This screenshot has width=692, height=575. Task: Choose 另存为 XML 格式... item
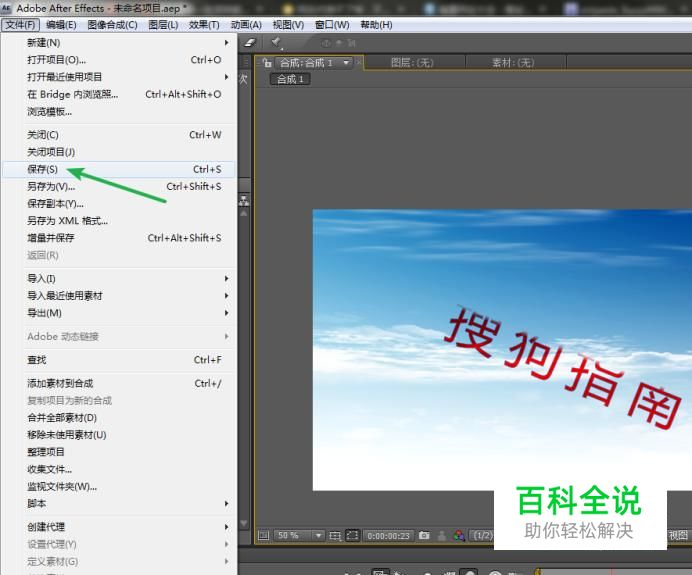[x=119, y=221]
